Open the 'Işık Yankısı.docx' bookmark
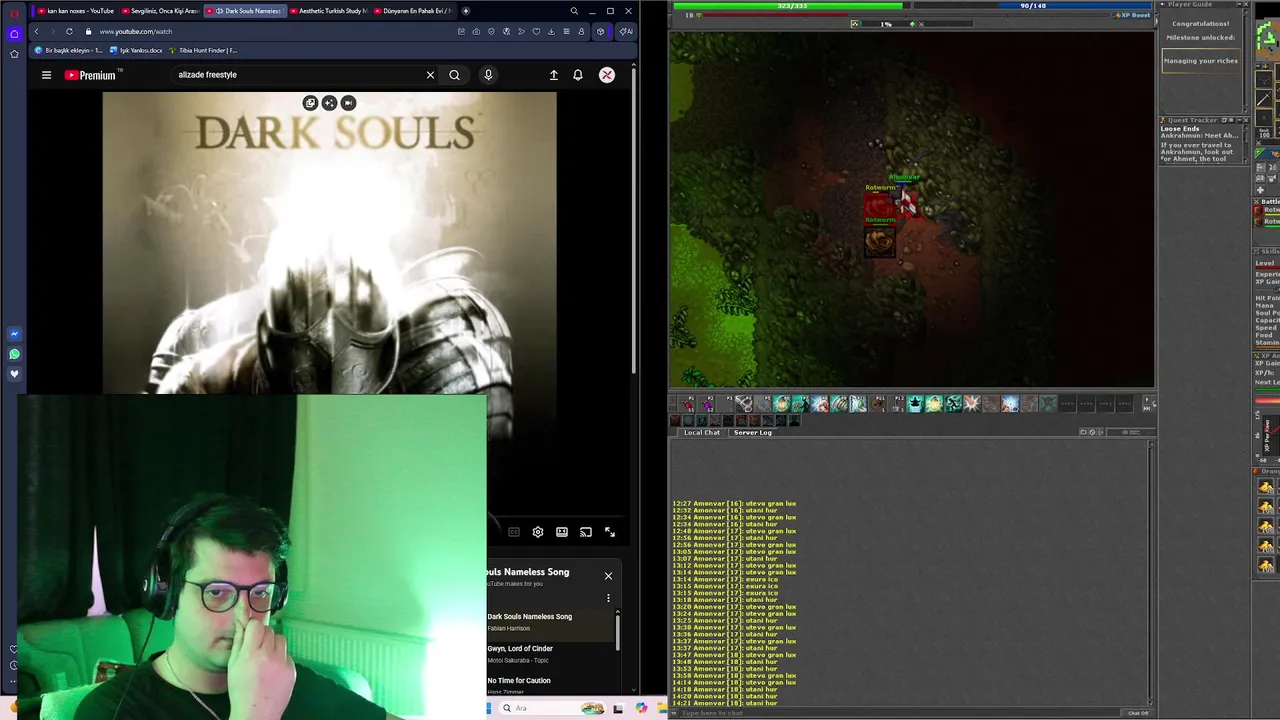This screenshot has height=720, width=1280. (136, 50)
